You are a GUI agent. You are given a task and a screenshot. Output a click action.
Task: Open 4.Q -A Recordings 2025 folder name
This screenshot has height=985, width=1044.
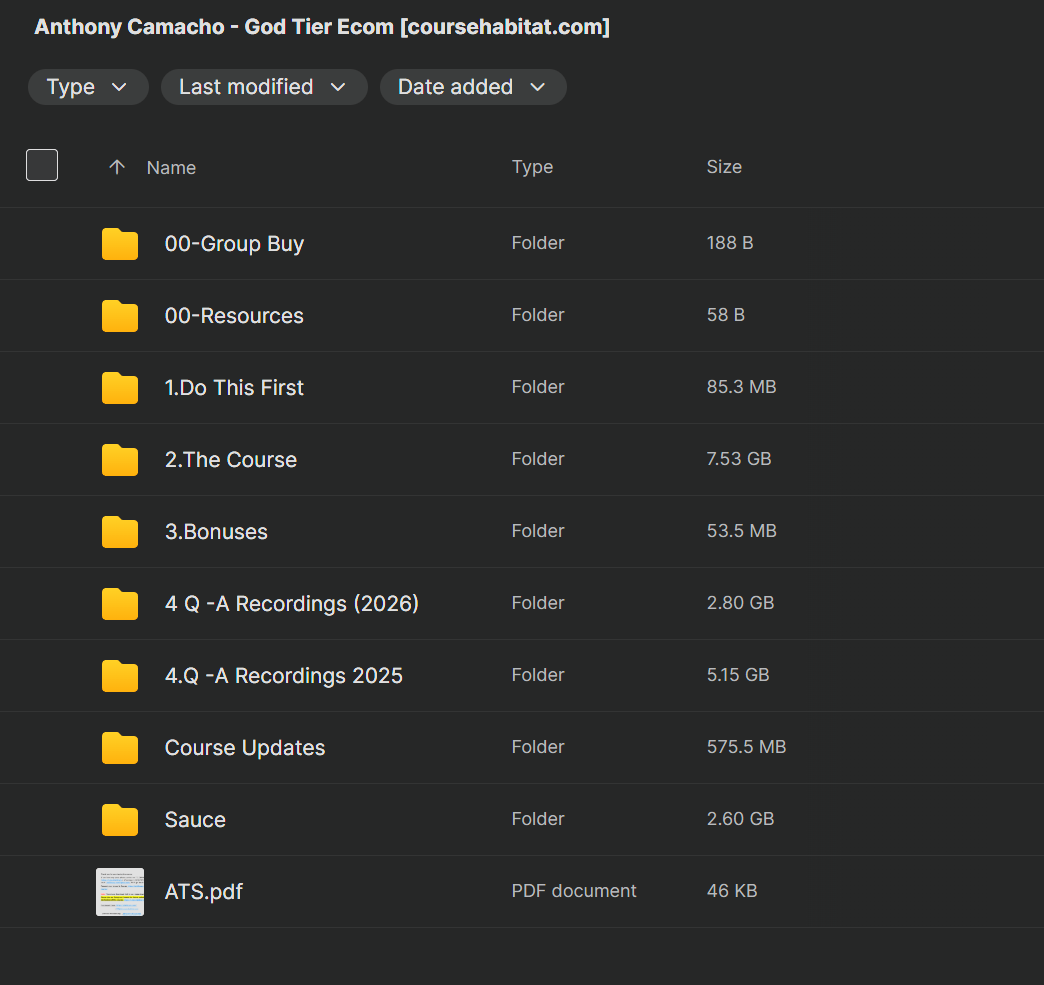pyautogui.click(x=283, y=676)
